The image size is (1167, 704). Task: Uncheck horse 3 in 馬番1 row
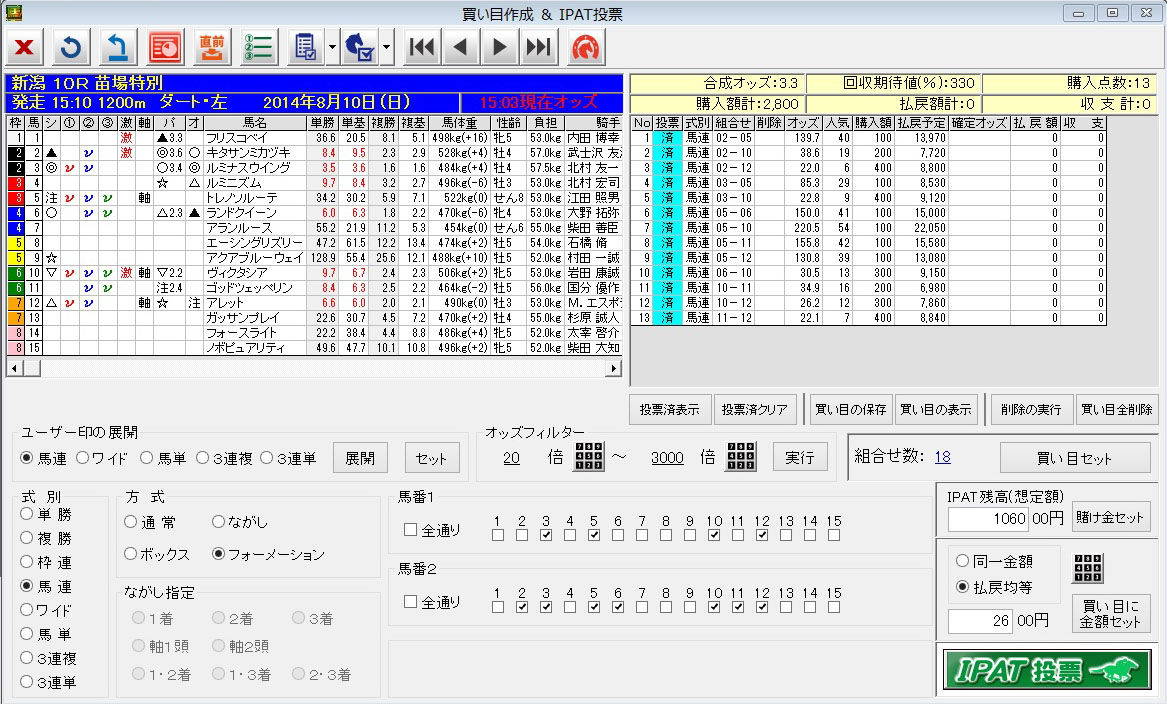coord(546,535)
